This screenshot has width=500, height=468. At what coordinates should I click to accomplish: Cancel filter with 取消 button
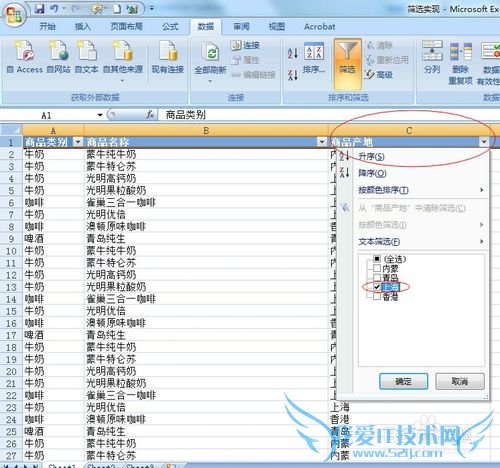460,381
